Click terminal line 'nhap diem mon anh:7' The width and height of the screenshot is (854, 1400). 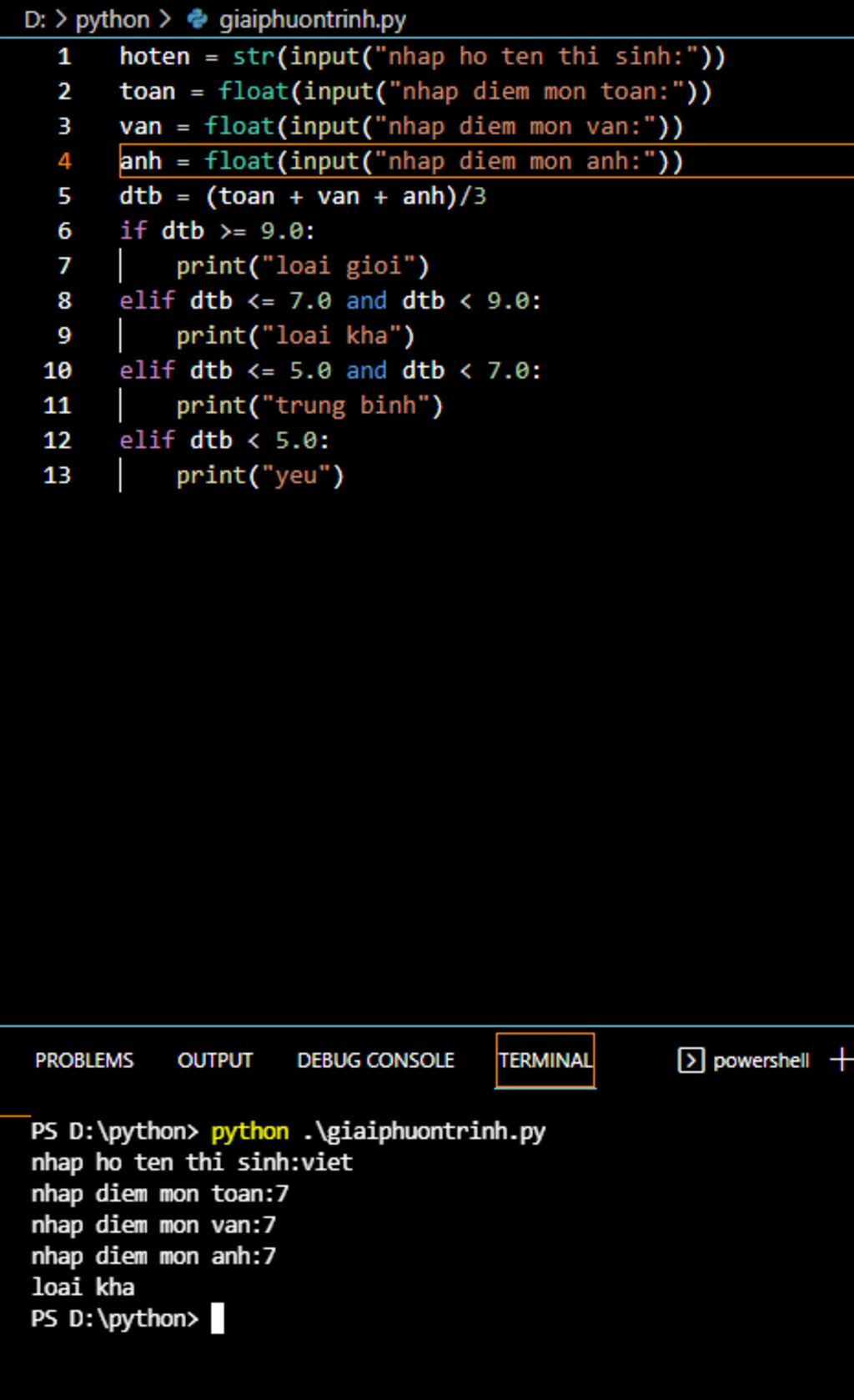pyautogui.click(x=153, y=1256)
